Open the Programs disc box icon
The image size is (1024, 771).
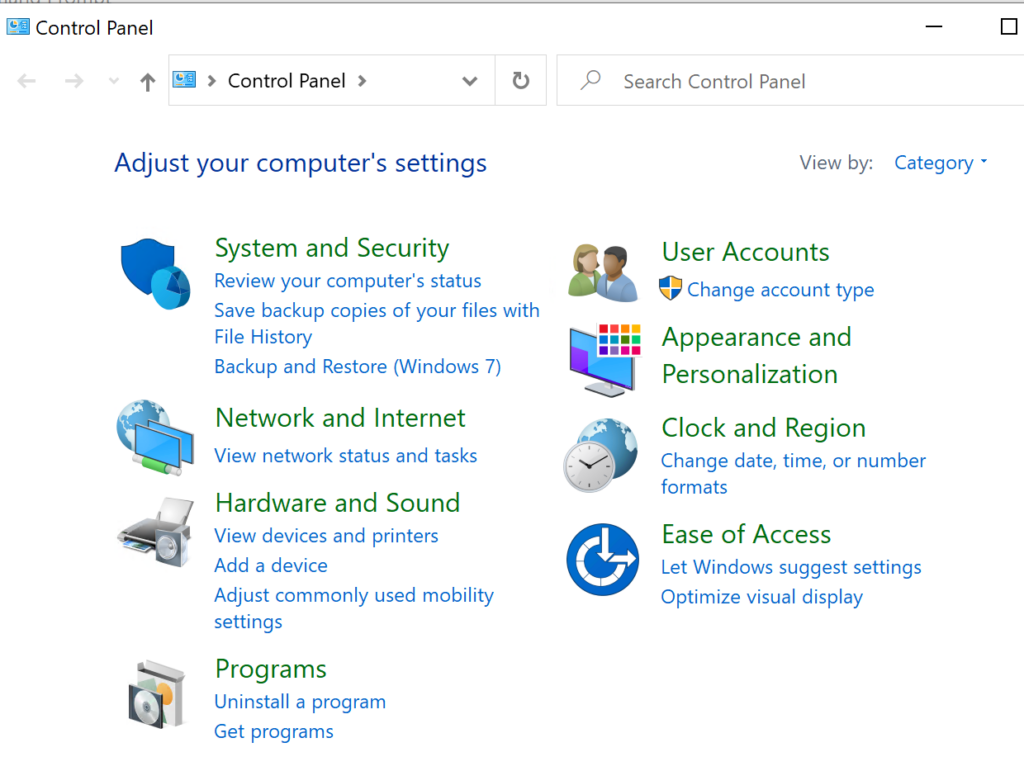[157, 694]
